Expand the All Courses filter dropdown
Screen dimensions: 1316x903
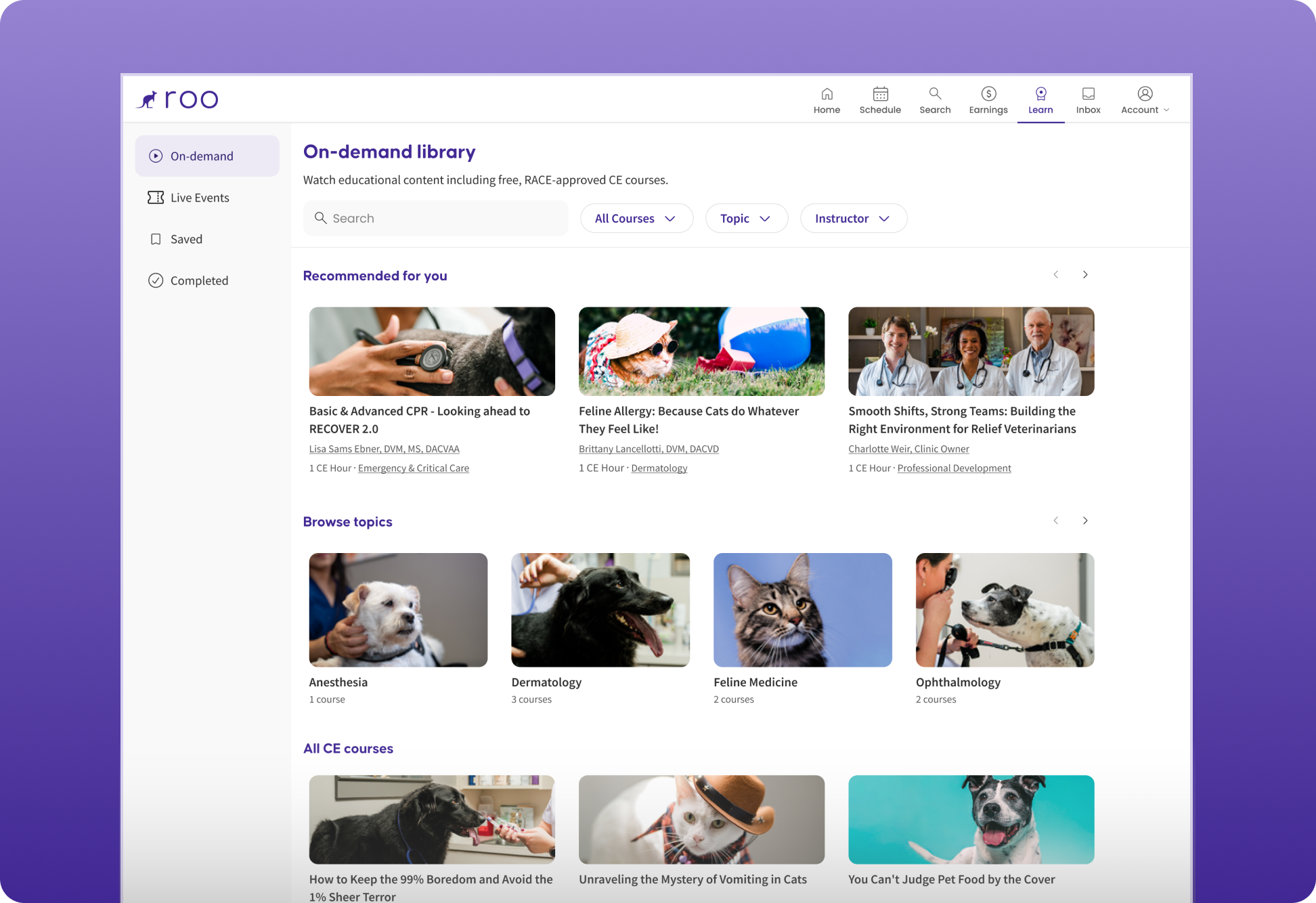tap(636, 218)
